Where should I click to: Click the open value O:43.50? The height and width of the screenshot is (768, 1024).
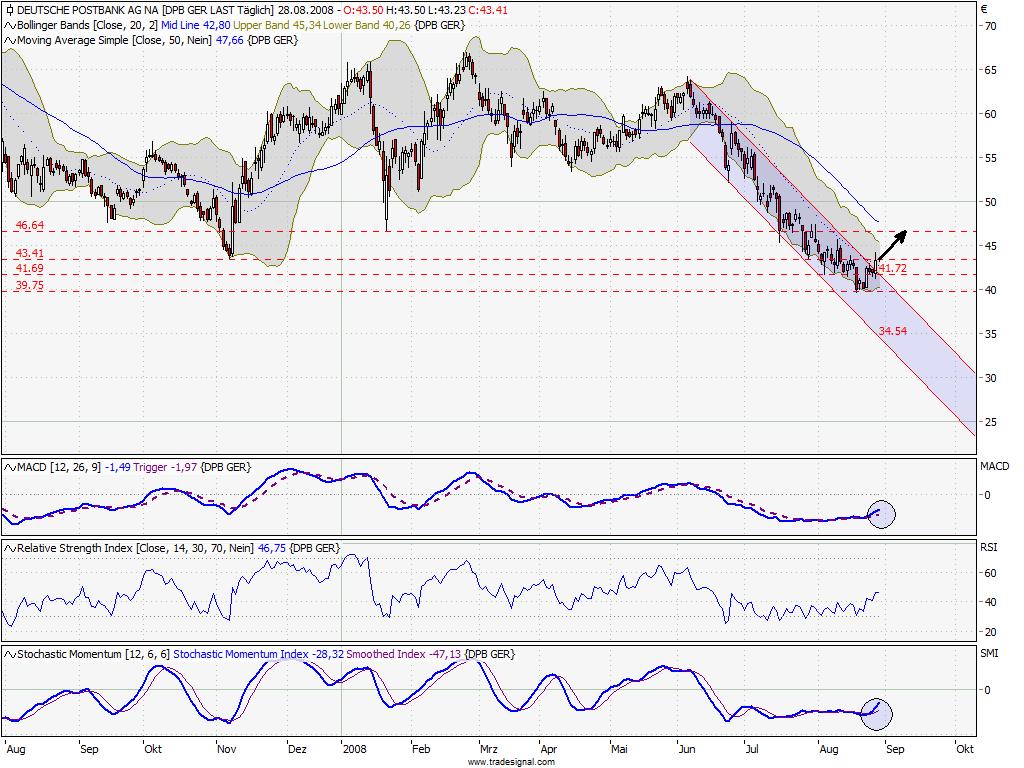pyautogui.click(x=363, y=10)
